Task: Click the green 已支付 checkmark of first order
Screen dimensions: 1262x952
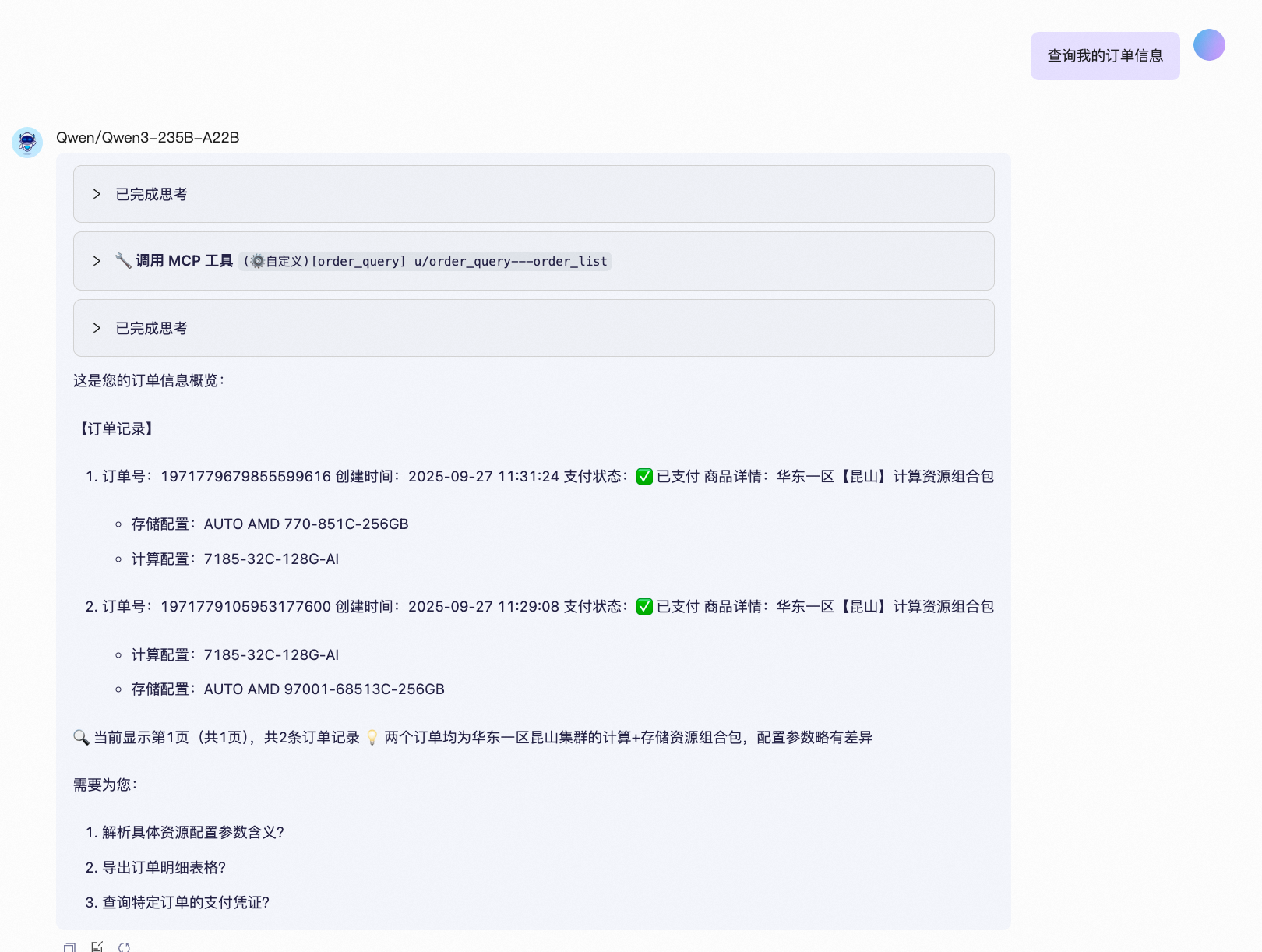Action: [644, 477]
